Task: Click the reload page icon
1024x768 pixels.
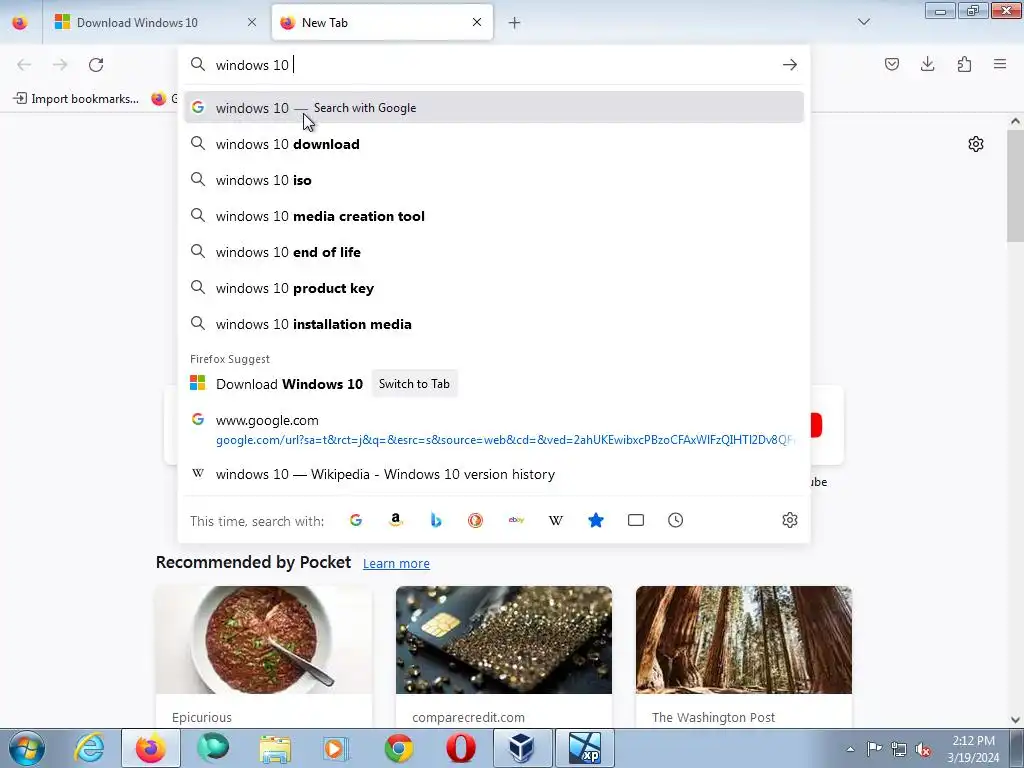Action: tap(96, 65)
